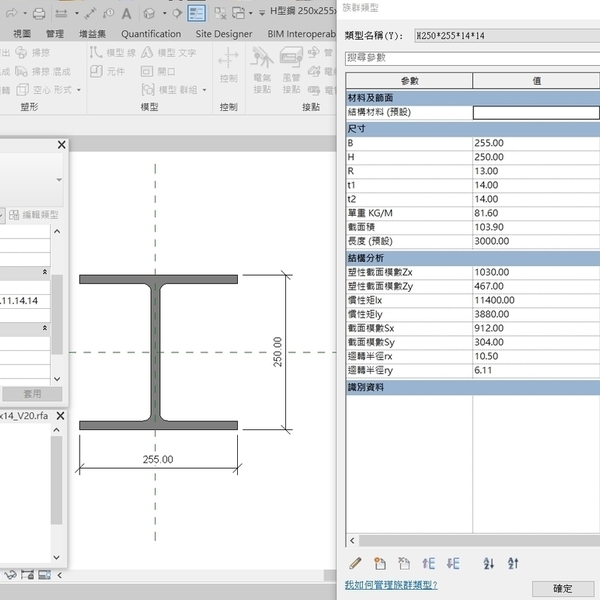Click the 搜尋參數 search field
Screen dimensions: 600x600
click(x=470, y=58)
